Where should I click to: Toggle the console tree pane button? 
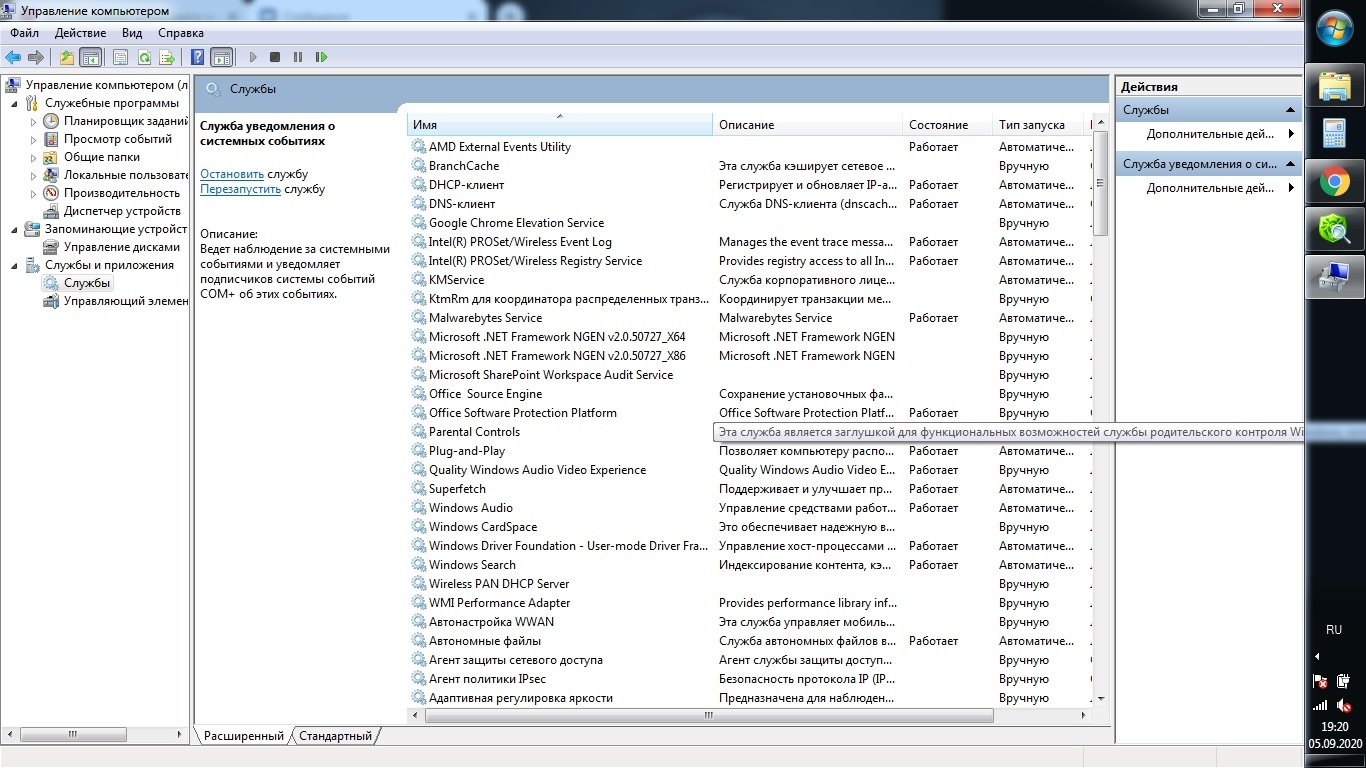(91, 57)
